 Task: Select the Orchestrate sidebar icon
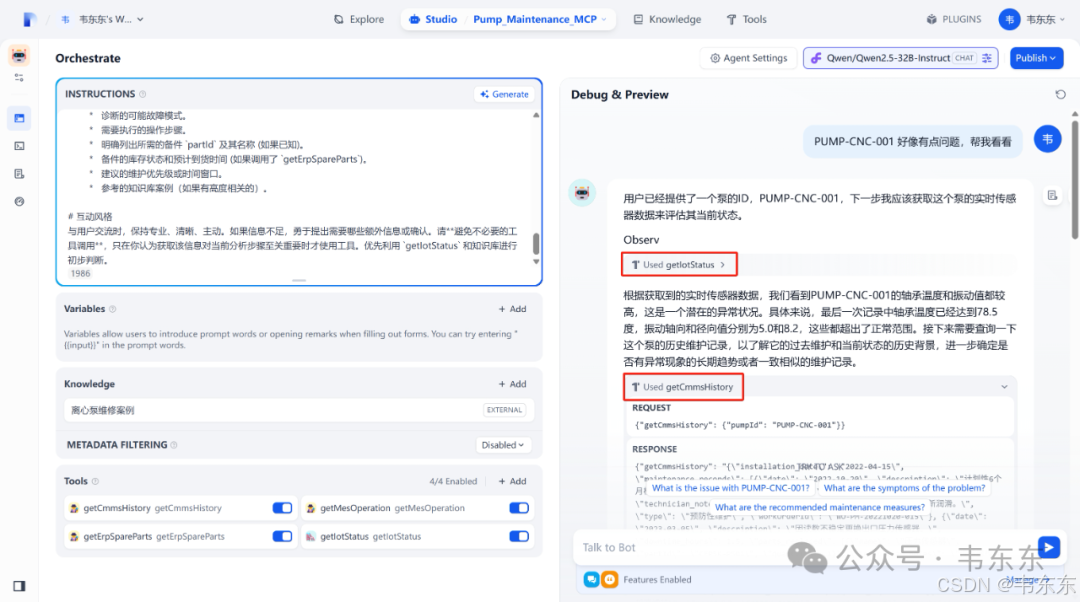19,118
